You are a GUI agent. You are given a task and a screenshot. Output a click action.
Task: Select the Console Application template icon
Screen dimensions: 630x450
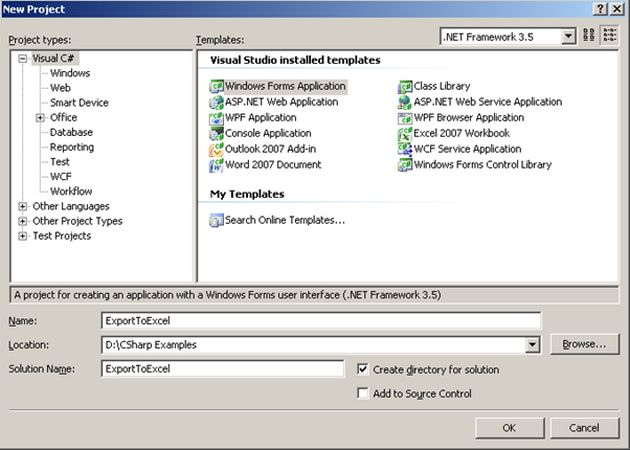pyautogui.click(x=216, y=133)
